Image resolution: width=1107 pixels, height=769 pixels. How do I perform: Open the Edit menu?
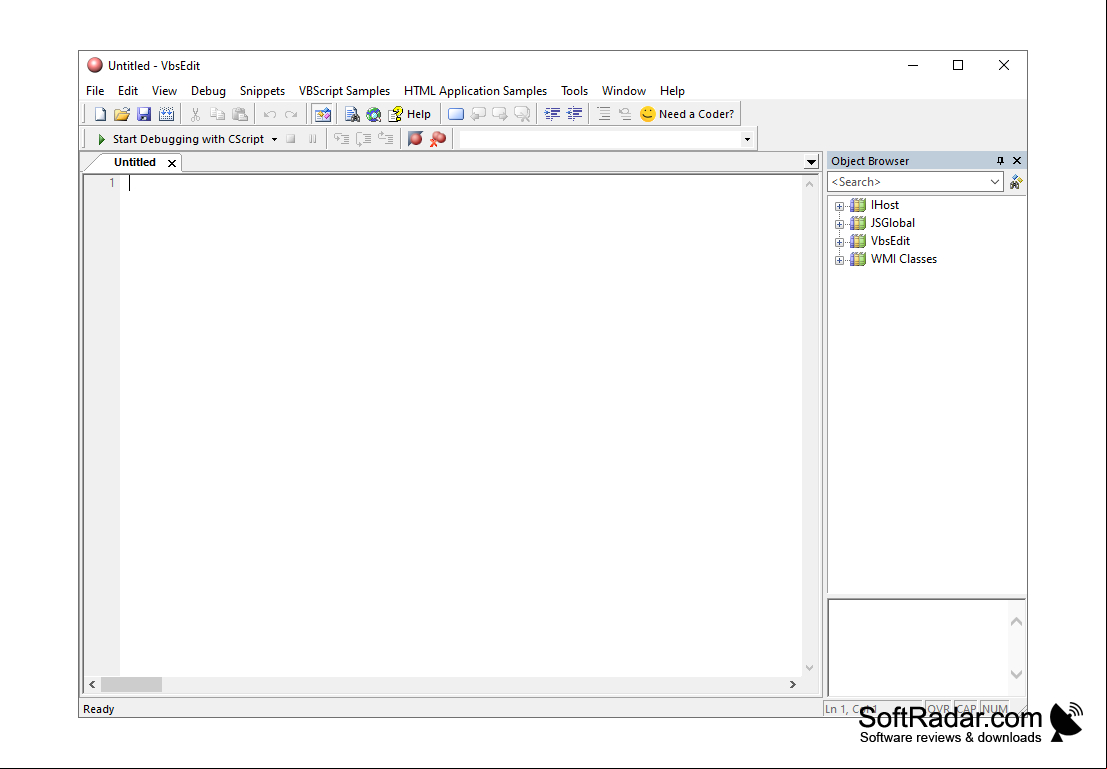coord(128,91)
